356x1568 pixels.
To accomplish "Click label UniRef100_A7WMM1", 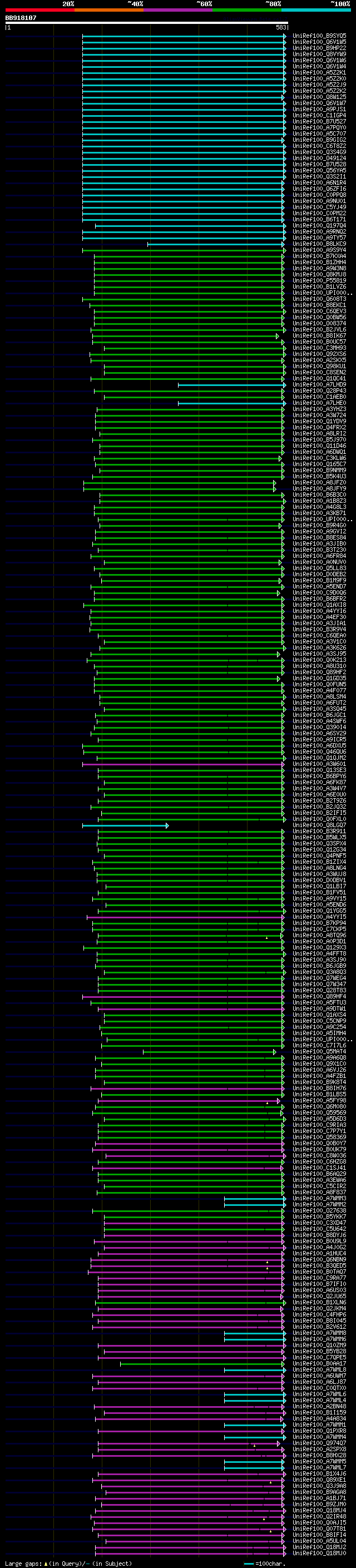I will 319,1424.
